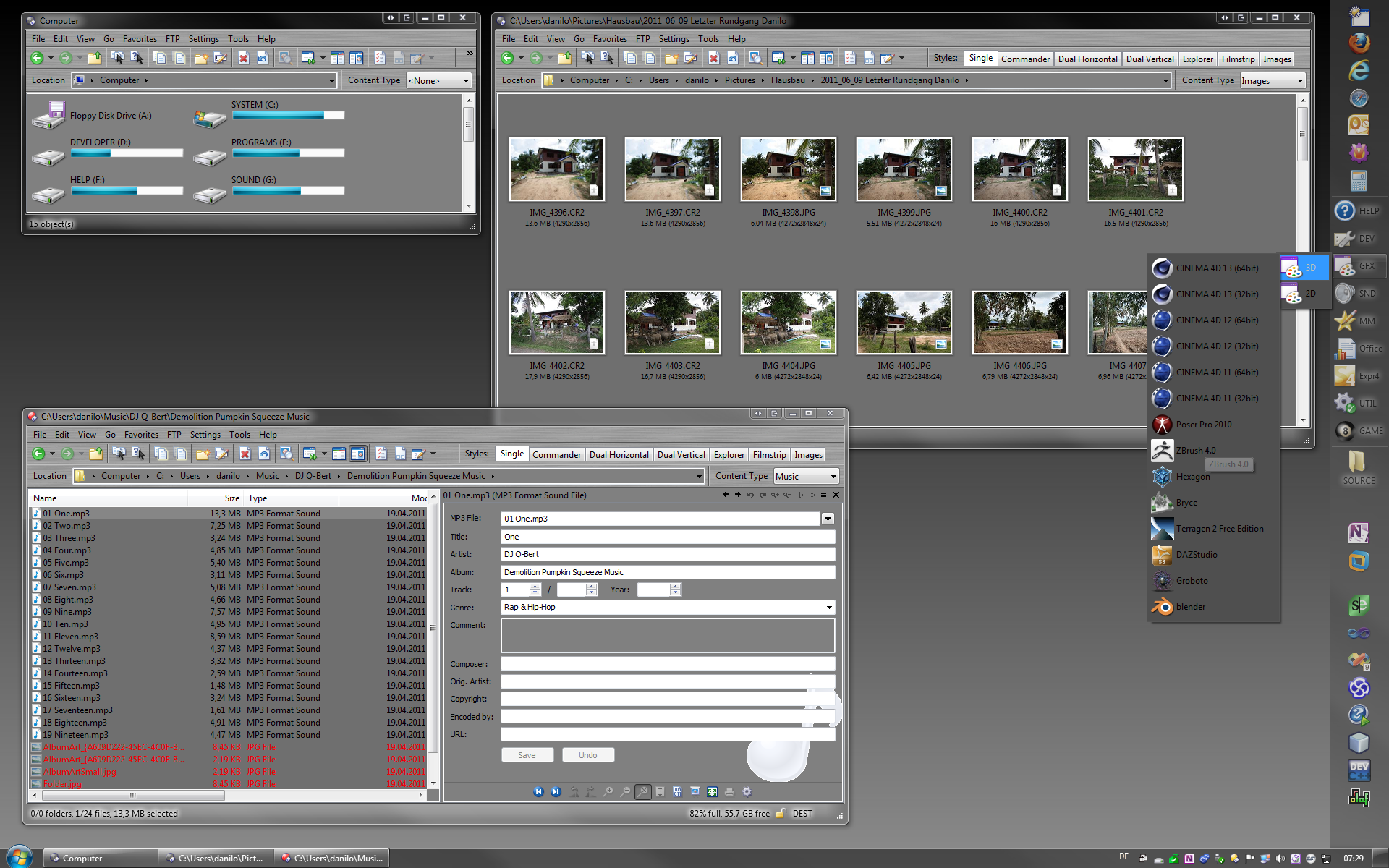Open the MP3 File dropdown arrow
Screen dimensions: 1389x868
pos(828,519)
